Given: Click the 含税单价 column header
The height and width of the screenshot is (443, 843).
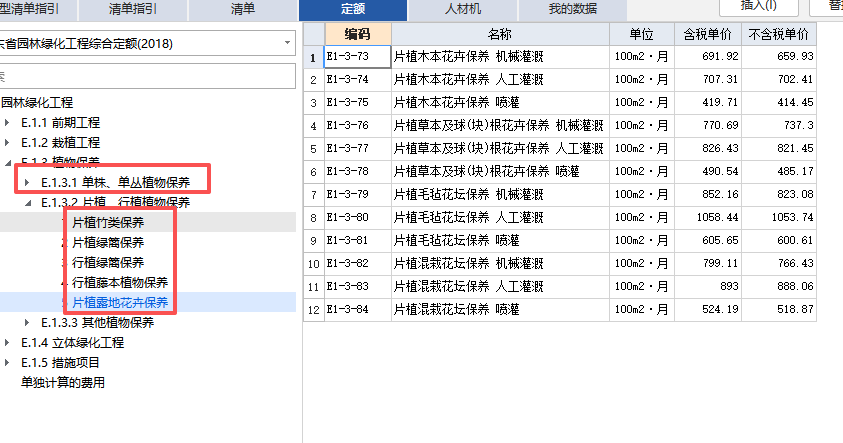Looking at the screenshot, I should click(708, 34).
